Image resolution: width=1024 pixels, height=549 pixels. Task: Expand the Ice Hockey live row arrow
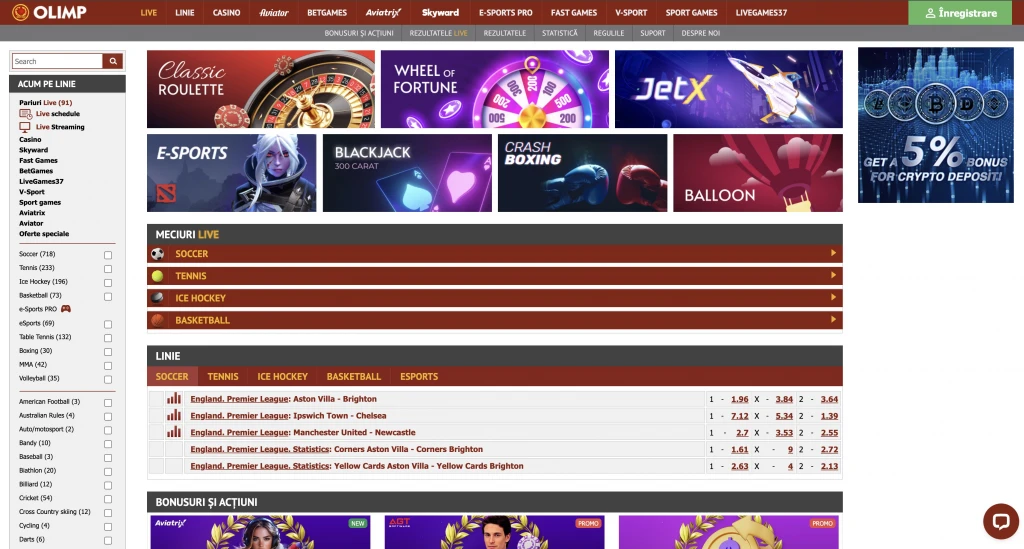pos(833,297)
